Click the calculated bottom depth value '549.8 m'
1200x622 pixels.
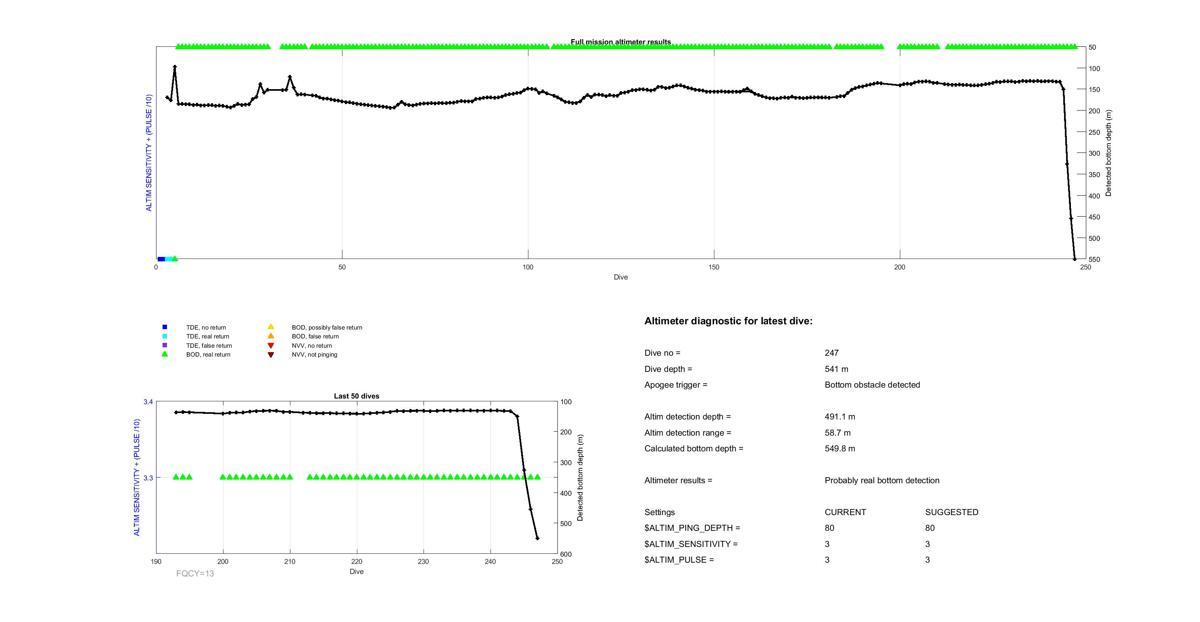[840, 449]
